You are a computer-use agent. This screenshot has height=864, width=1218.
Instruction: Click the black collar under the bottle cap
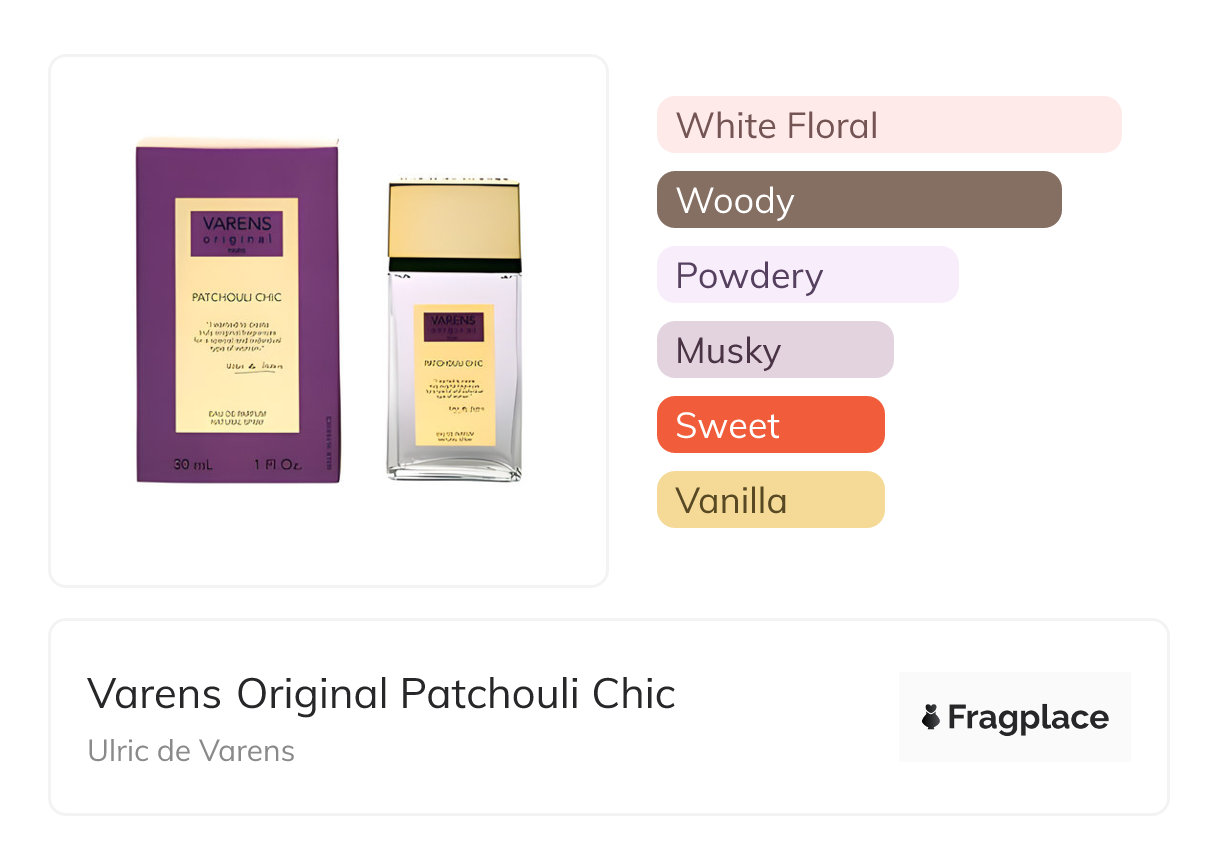point(454,265)
